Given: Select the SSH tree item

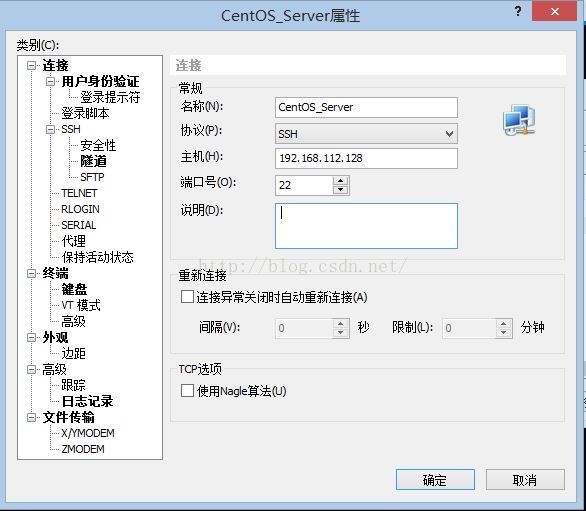Looking at the screenshot, I should pos(71,129).
